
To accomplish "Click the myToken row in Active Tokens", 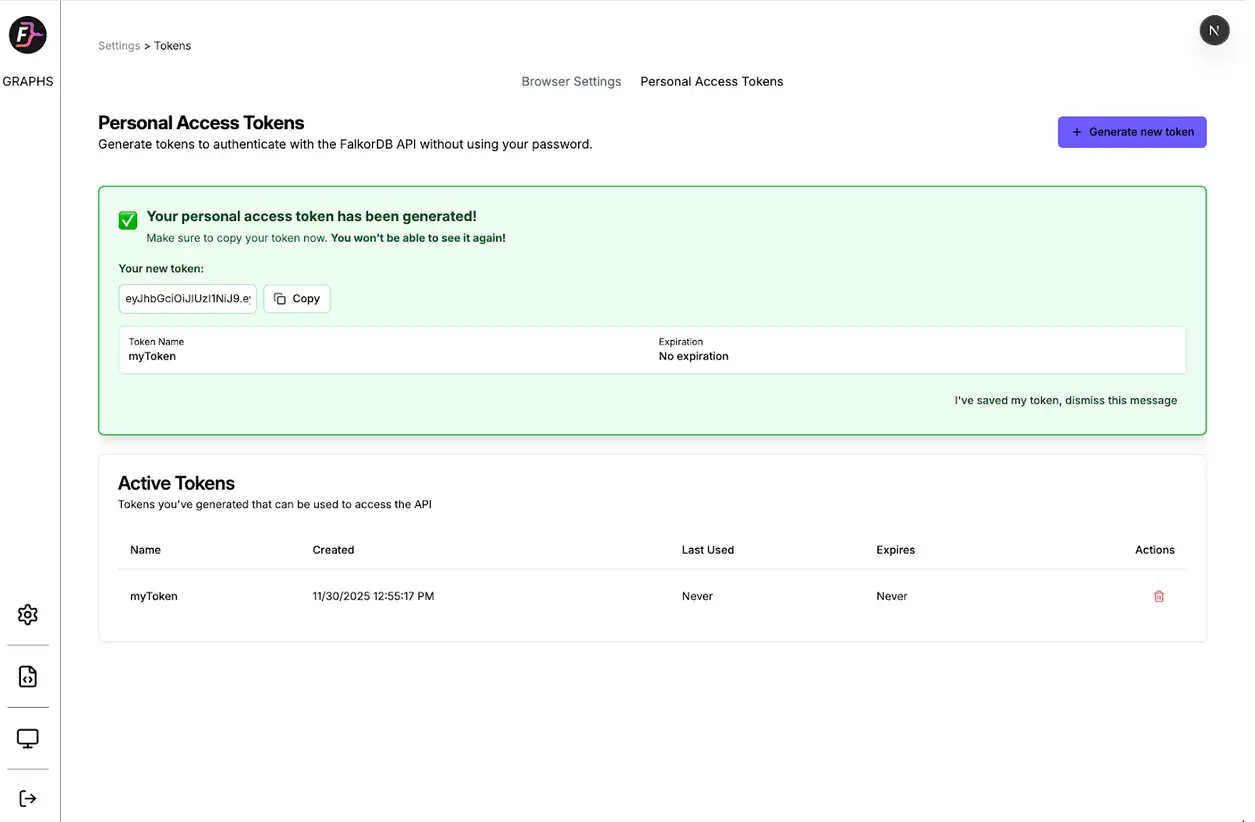I will (154, 596).
